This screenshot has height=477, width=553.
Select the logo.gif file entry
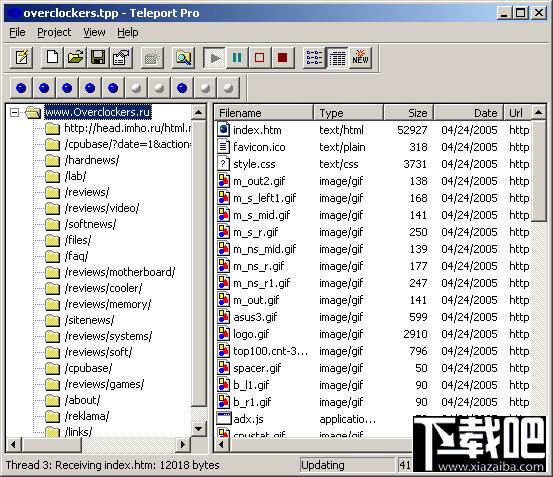pos(251,334)
